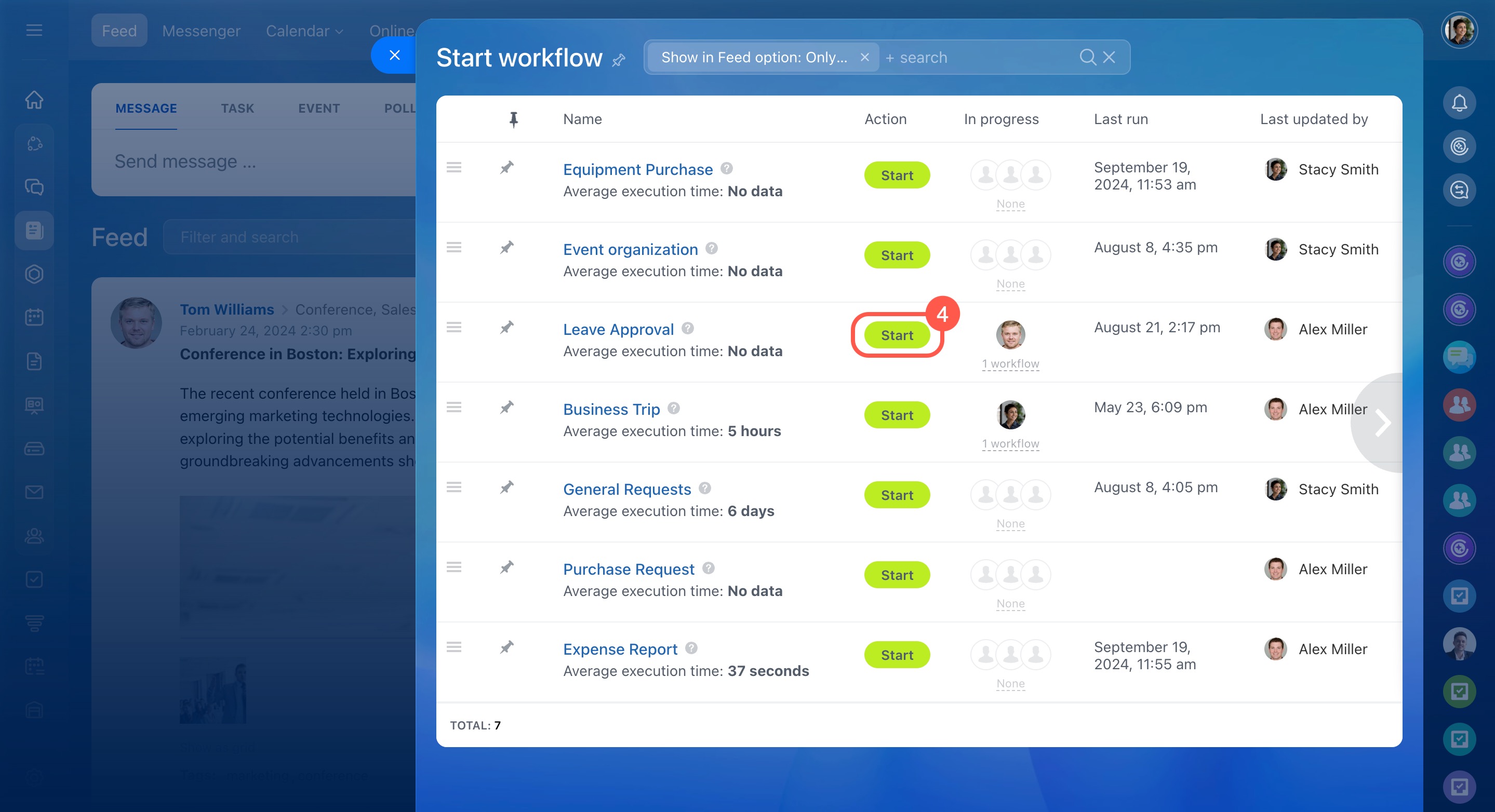The width and height of the screenshot is (1495, 812).
Task: Click the Feed Filter and search field
Action: tap(290, 237)
